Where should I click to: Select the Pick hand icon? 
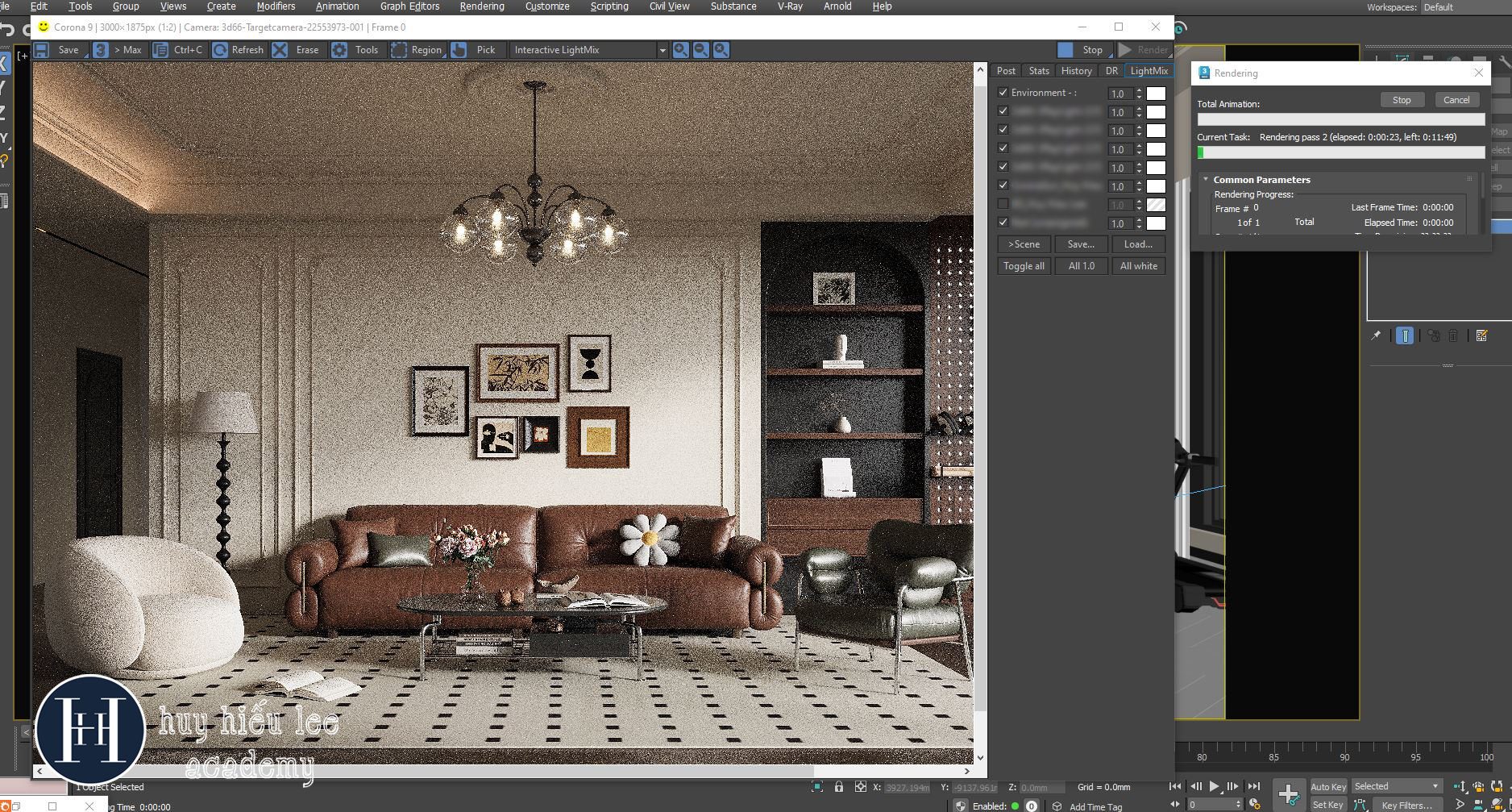pos(459,50)
